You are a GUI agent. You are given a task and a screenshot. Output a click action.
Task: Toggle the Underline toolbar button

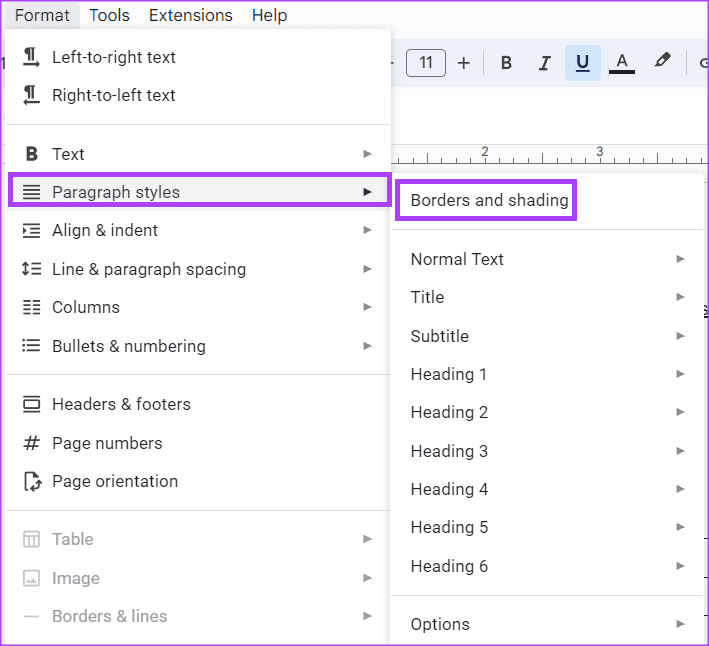[582, 62]
